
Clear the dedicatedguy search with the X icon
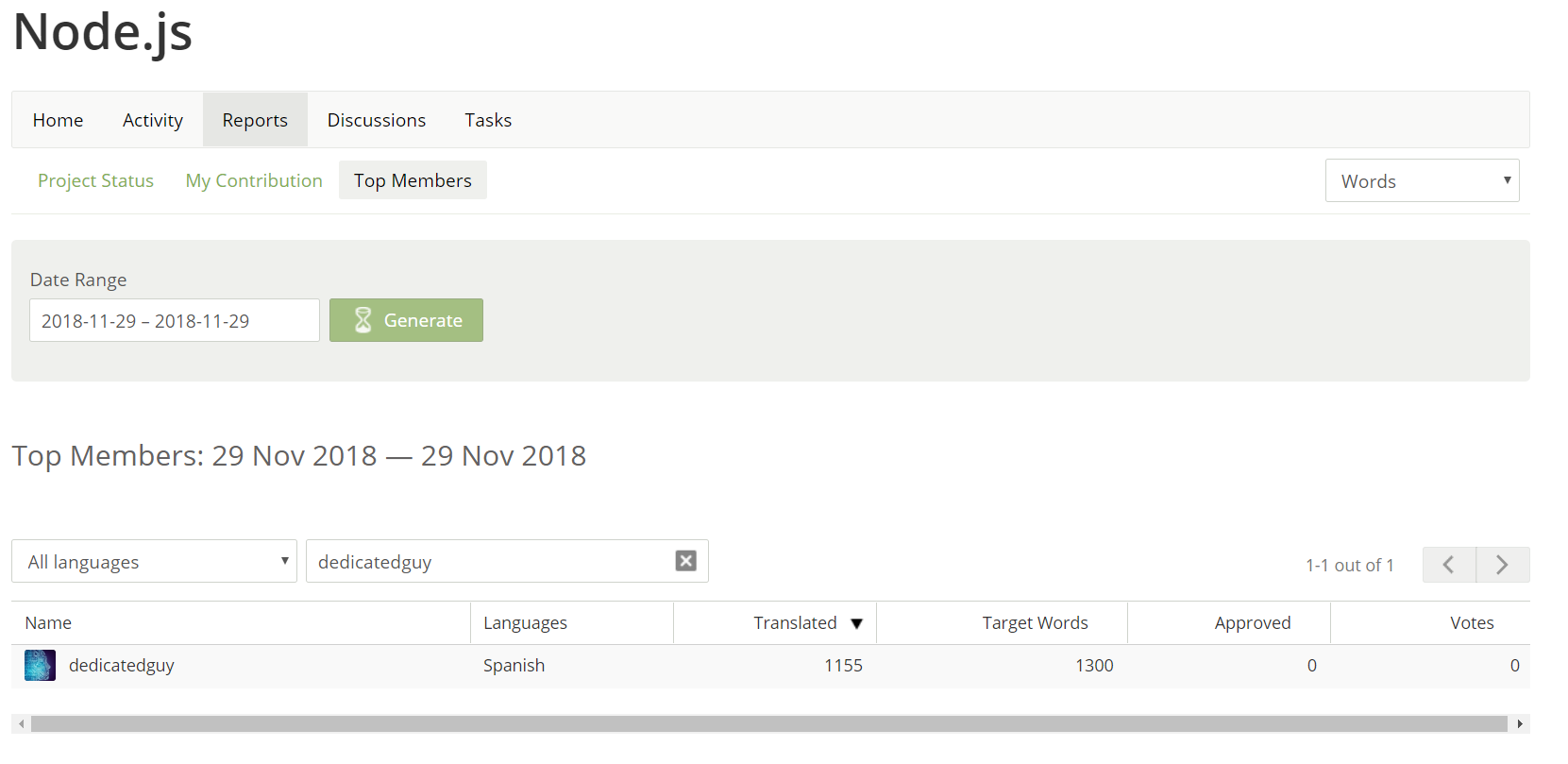tap(686, 561)
